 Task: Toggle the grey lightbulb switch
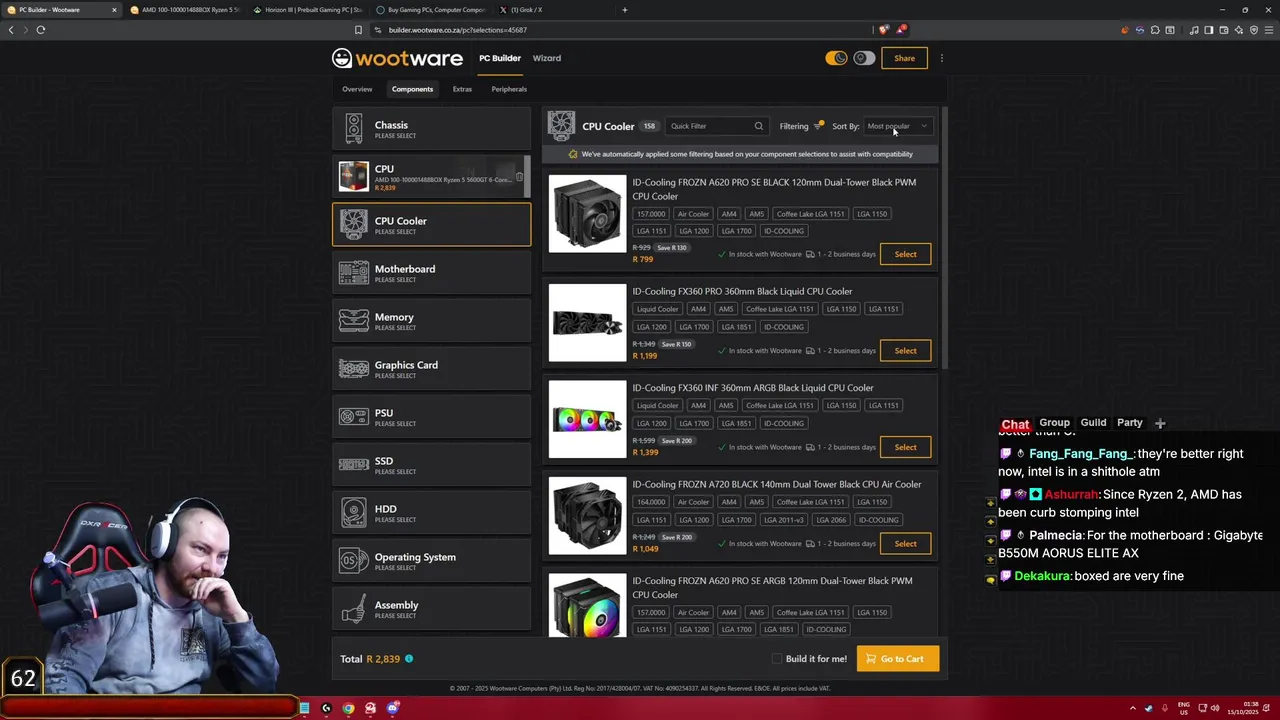tap(864, 58)
